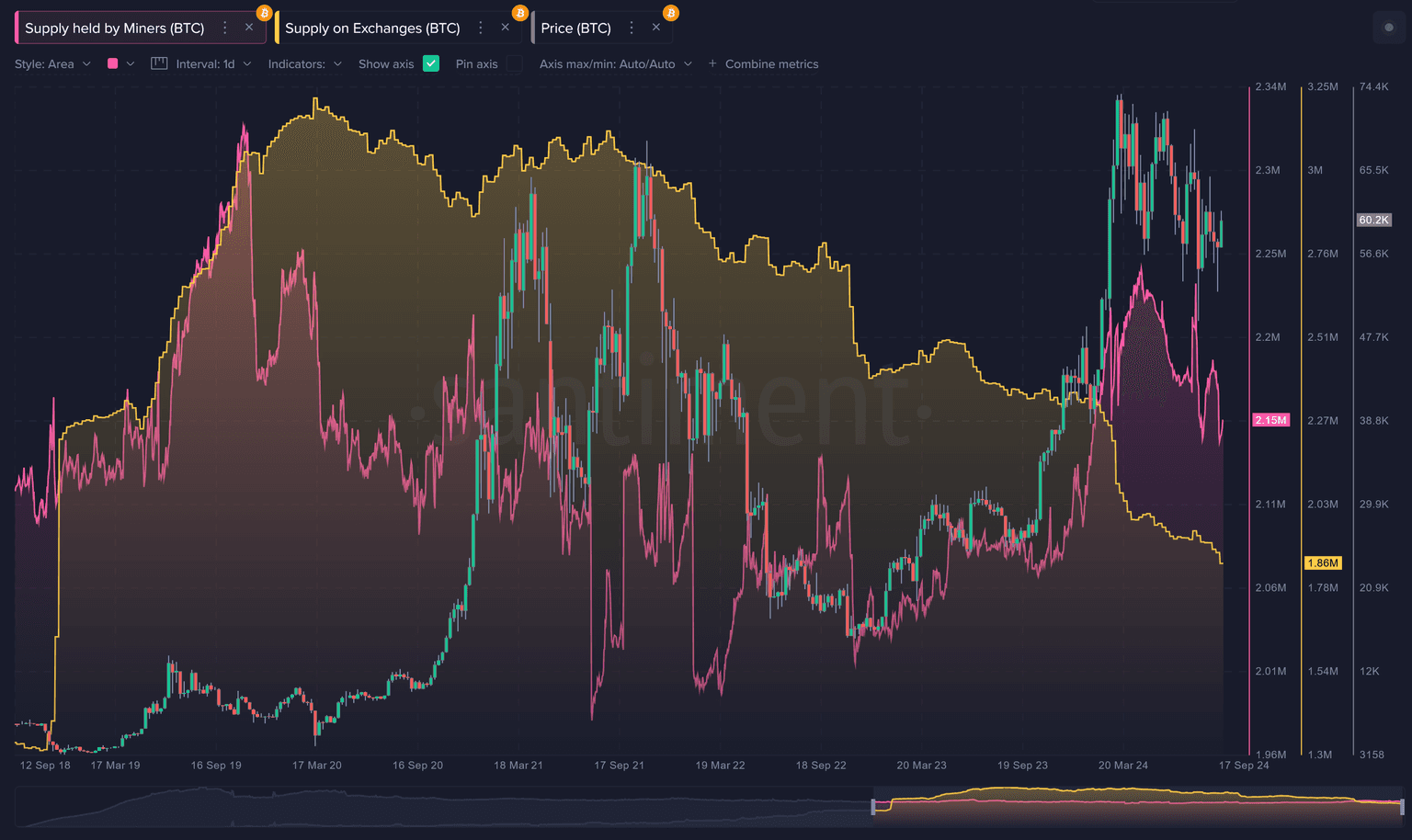This screenshot has height=840, width=1412.
Task: Remove the Price (BTC) metric
Action: (655, 28)
